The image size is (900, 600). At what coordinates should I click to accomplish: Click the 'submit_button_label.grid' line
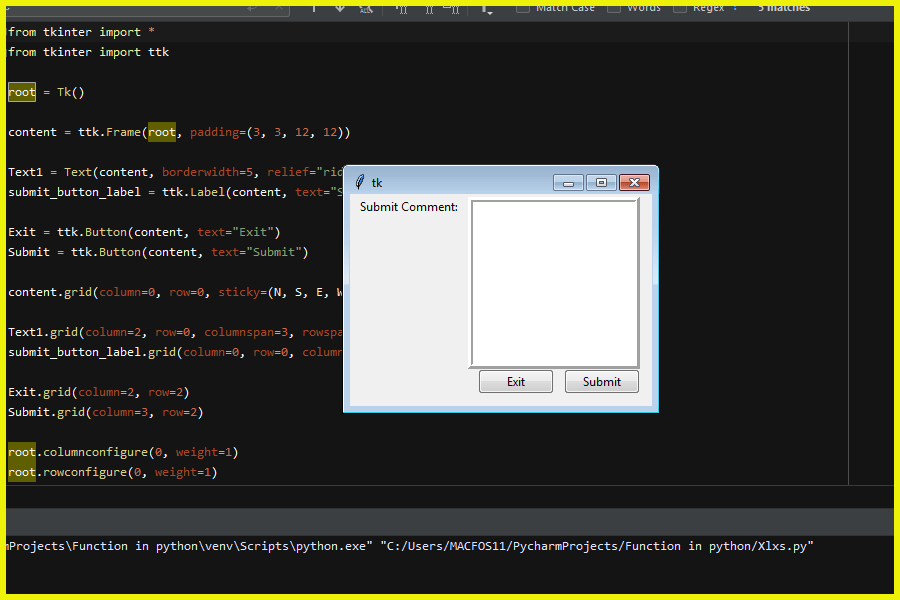[175, 352]
